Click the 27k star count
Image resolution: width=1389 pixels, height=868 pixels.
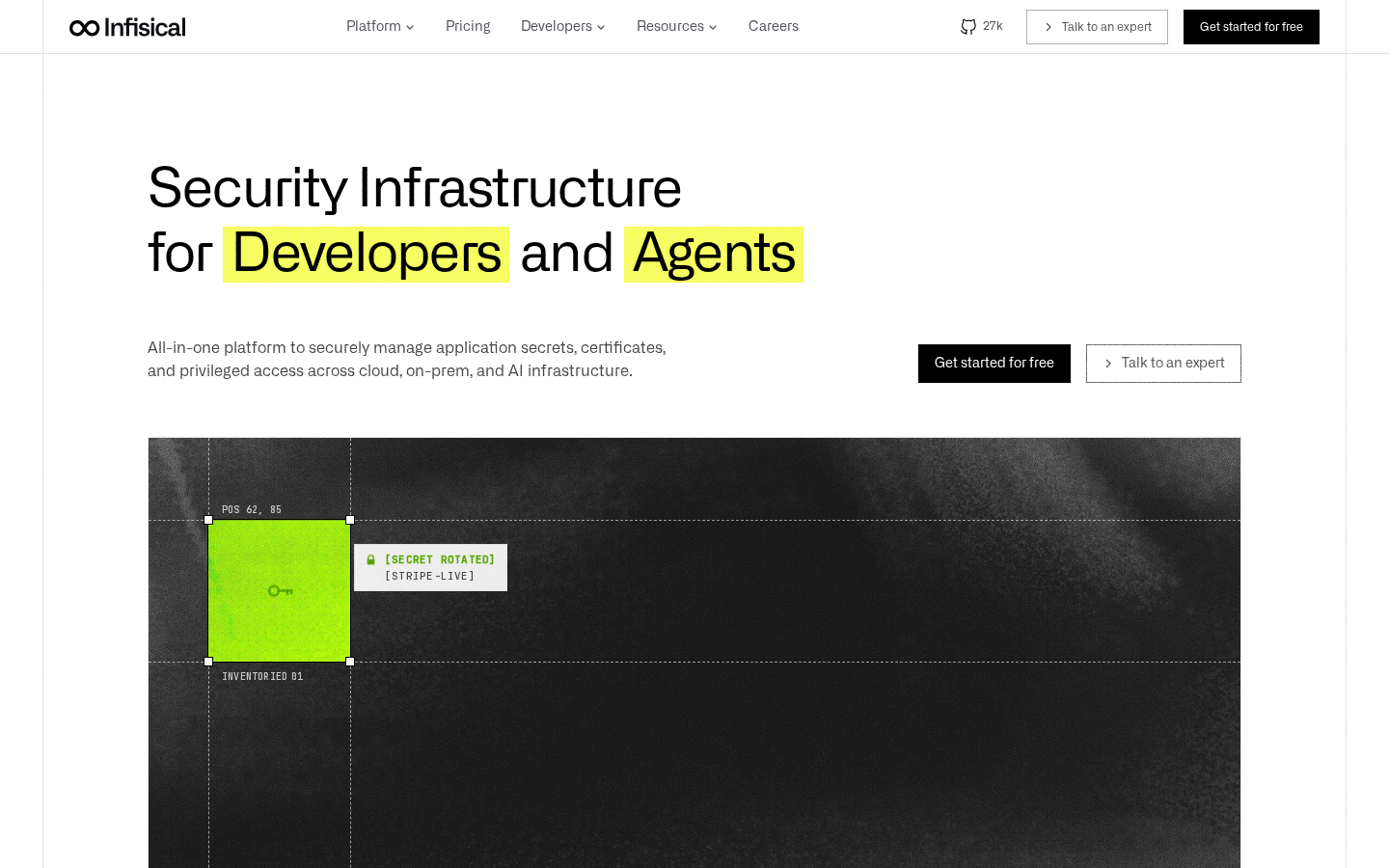[993, 26]
